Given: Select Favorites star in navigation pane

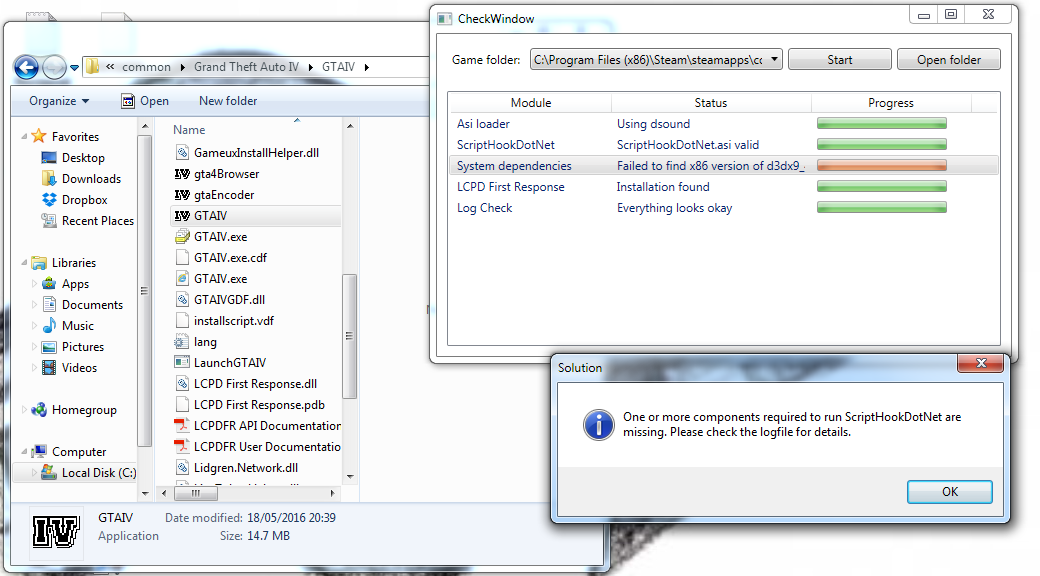Looking at the screenshot, I should [39, 136].
